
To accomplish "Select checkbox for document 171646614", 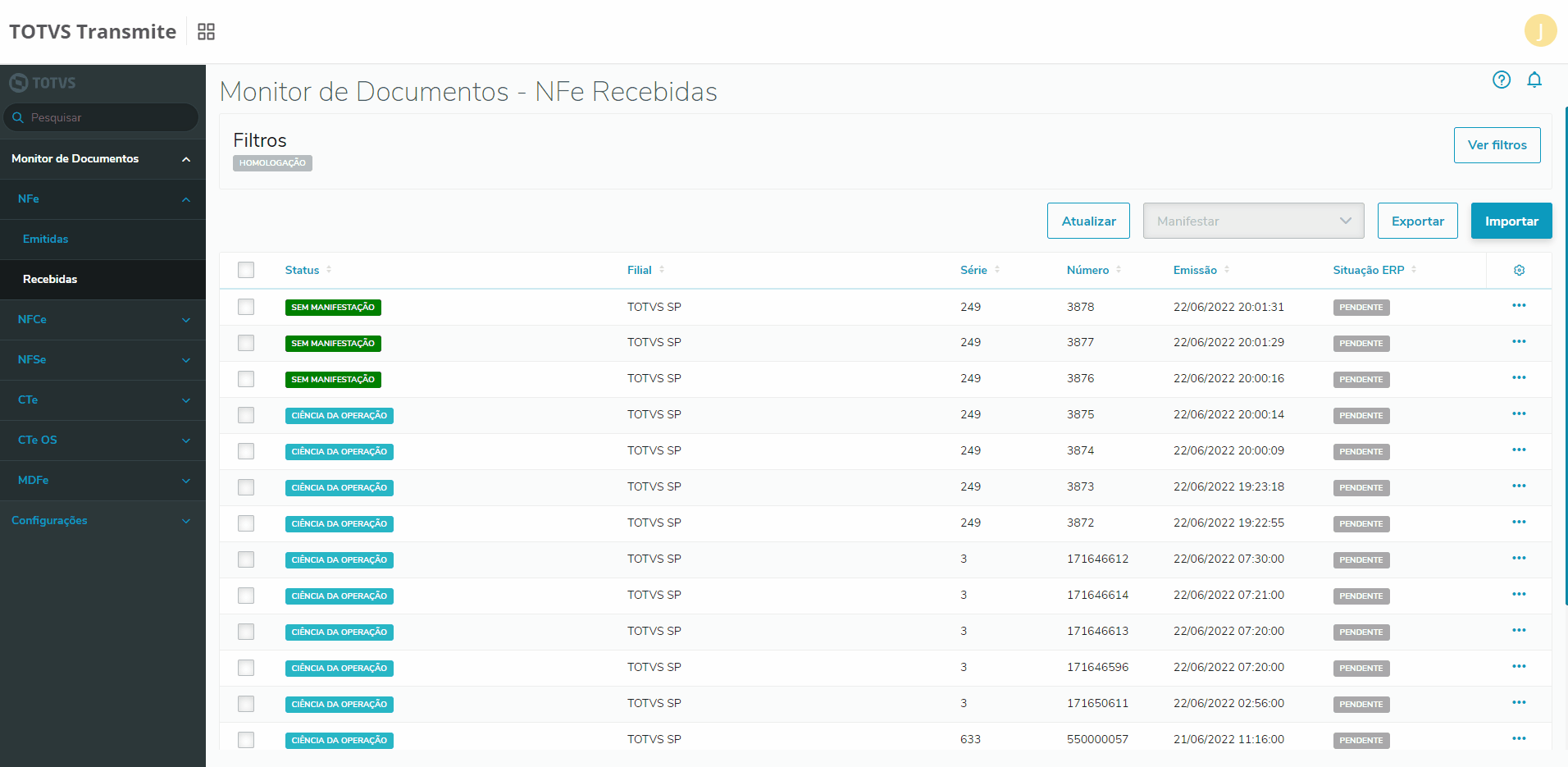I will coord(246,596).
